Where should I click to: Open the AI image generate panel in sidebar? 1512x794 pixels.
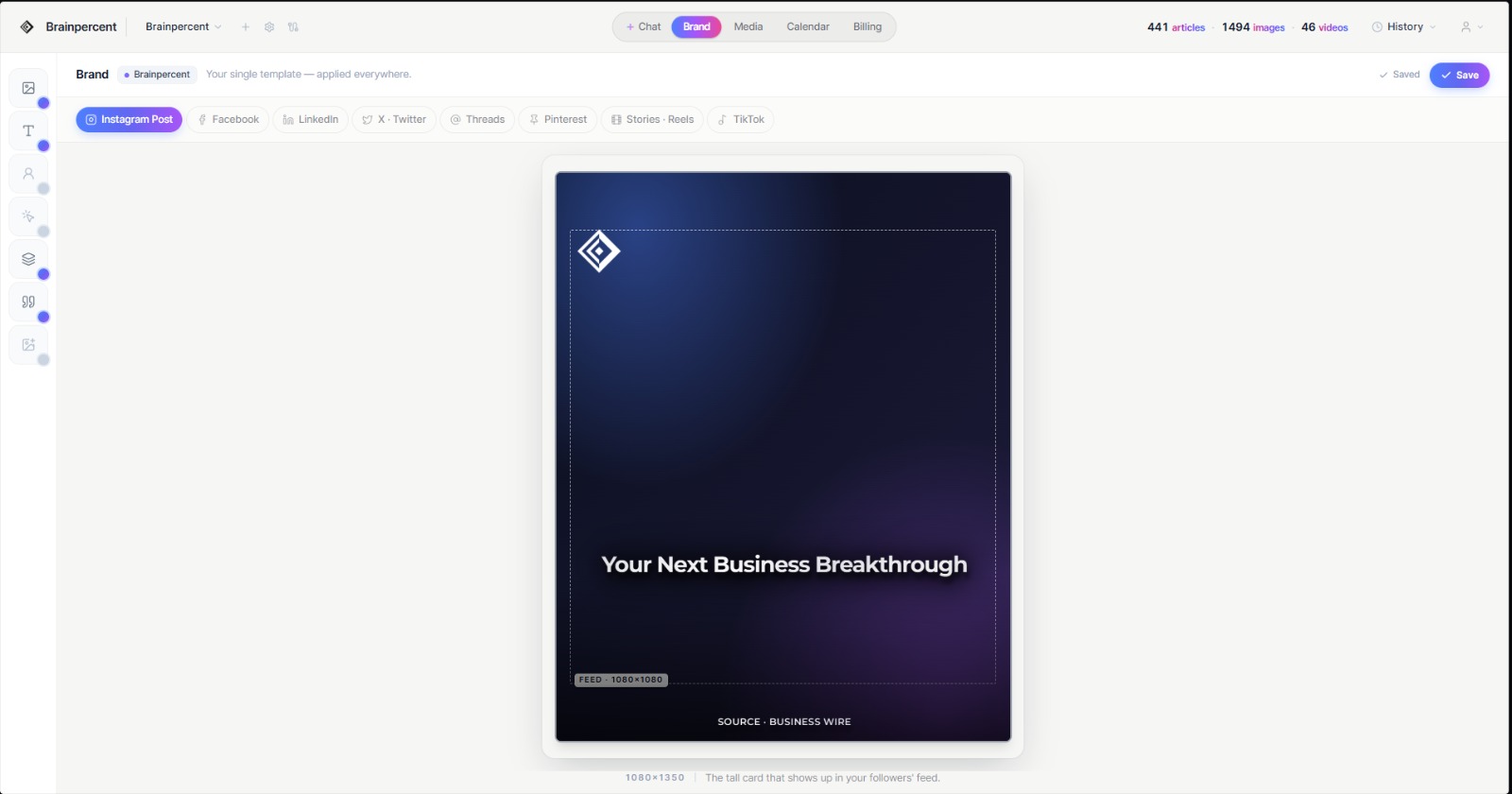pyautogui.click(x=28, y=345)
